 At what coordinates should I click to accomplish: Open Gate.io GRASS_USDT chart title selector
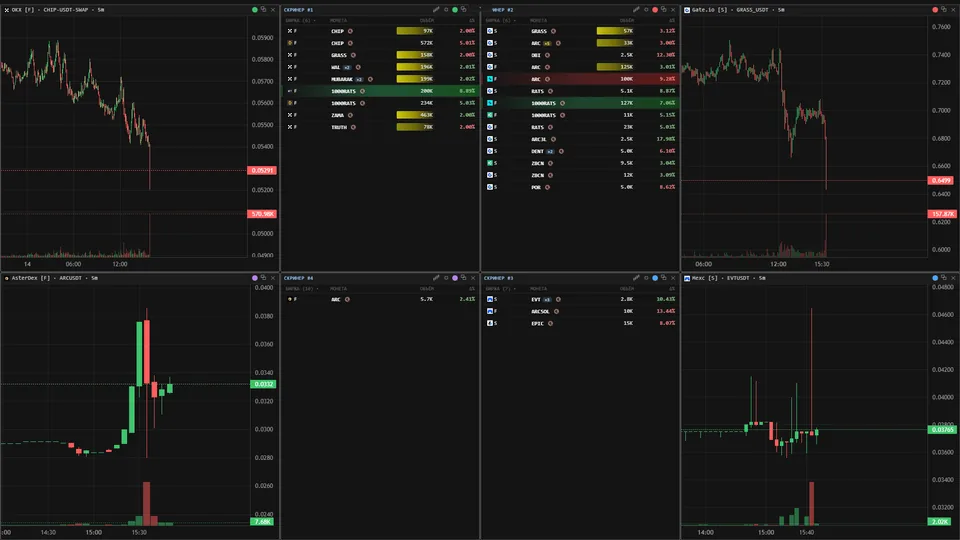(x=738, y=10)
